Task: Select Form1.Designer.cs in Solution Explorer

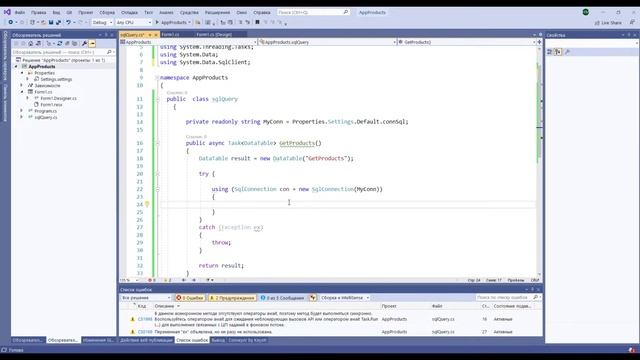Action: tap(58, 98)
